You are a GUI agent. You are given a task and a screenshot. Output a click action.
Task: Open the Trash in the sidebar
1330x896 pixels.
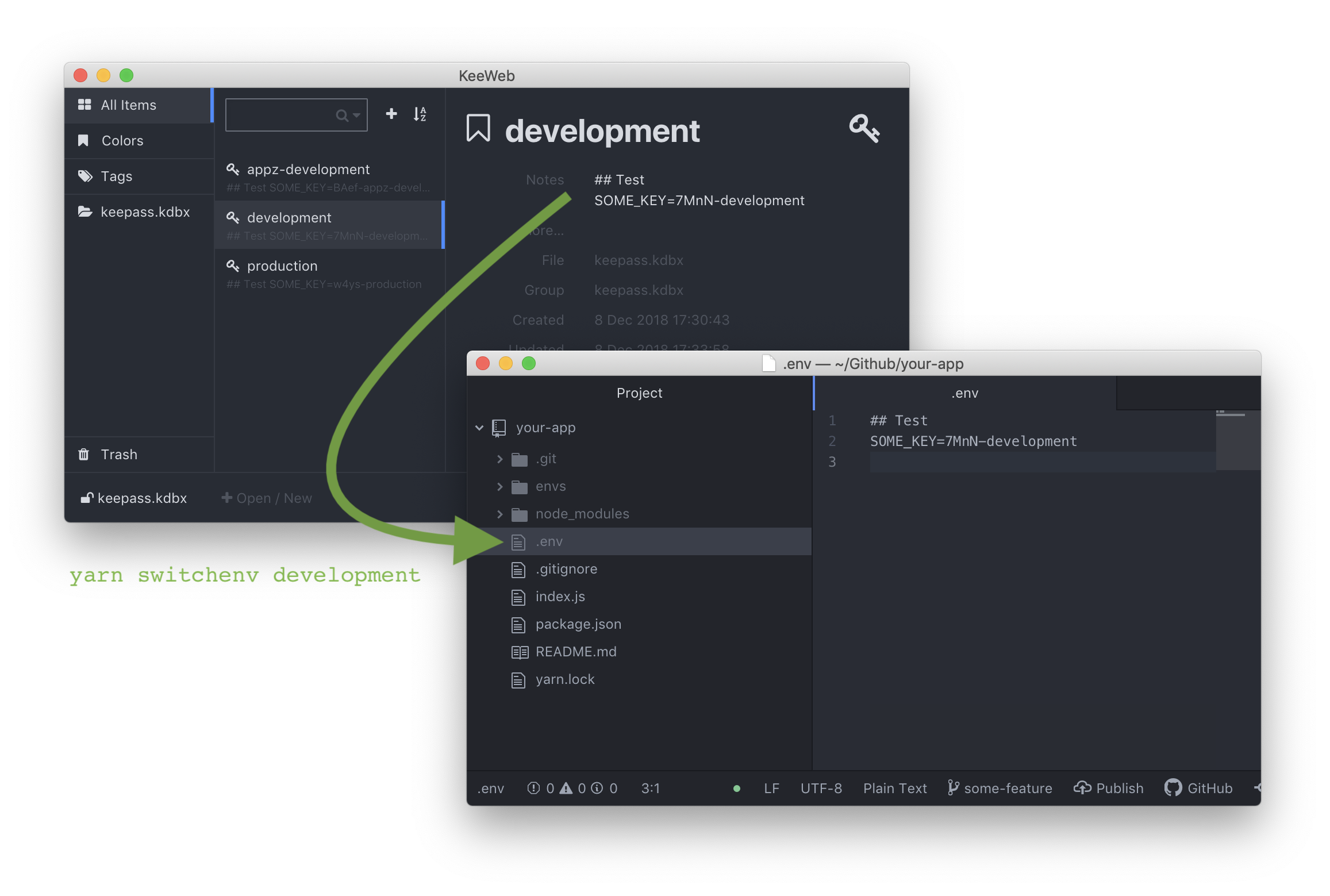118,455
